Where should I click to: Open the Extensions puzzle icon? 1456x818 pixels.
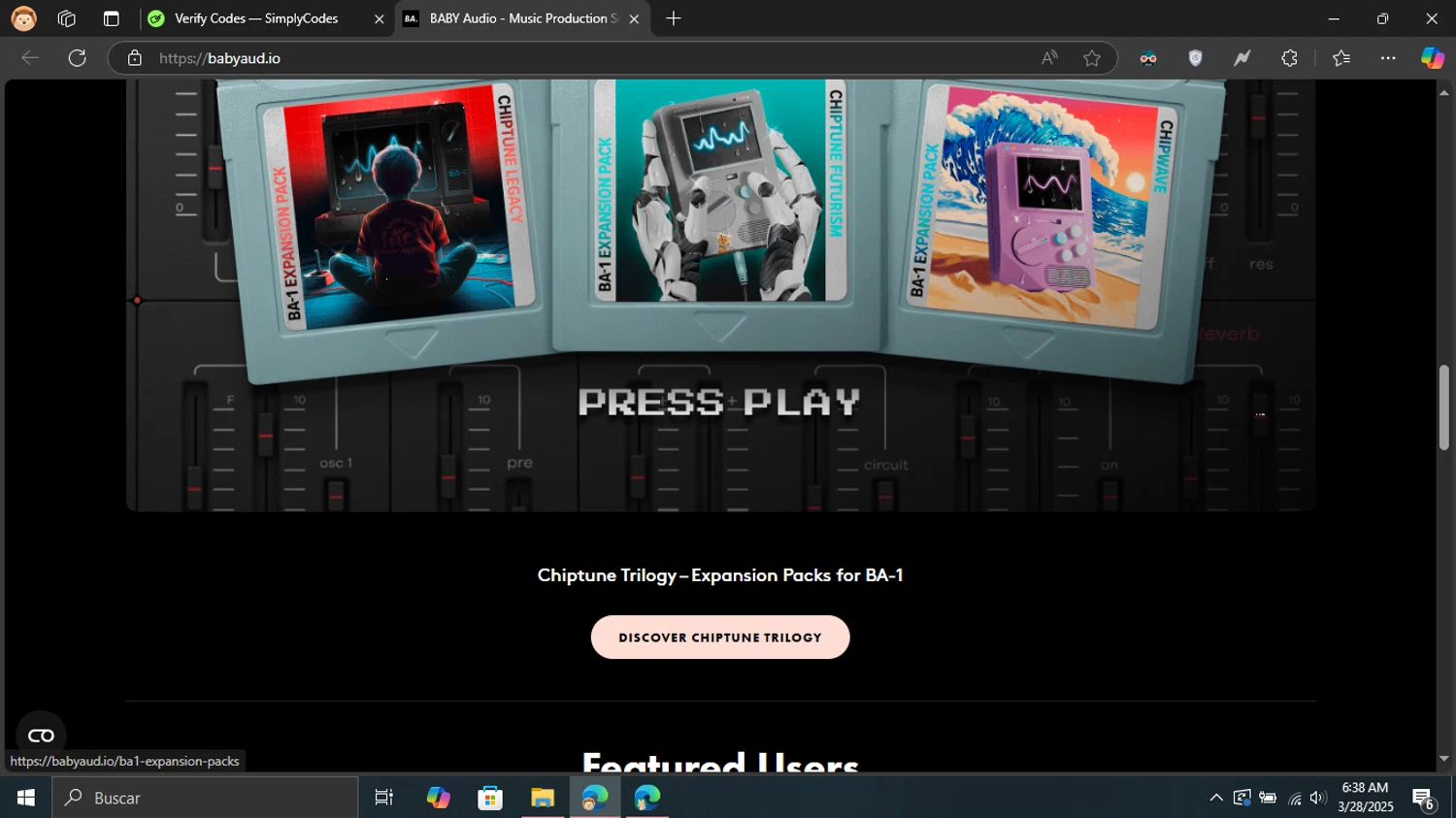tap(1289, 58)
